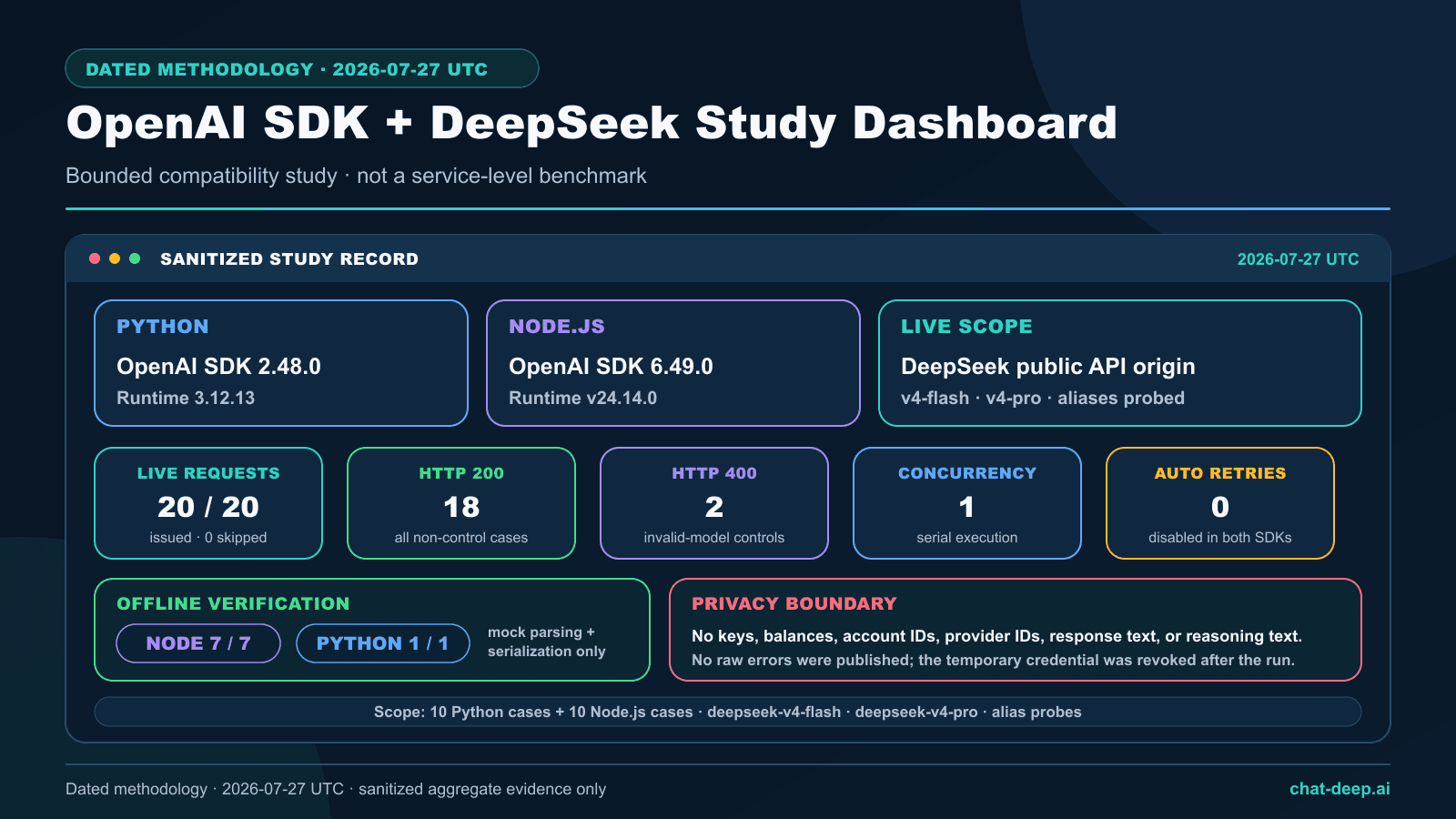Image resolution: width=1456 pixels, height=819 pixels.
Task: Click 'v4-flash · v4-pro · aliases probed' text
Action: (x=1043, y=398)
